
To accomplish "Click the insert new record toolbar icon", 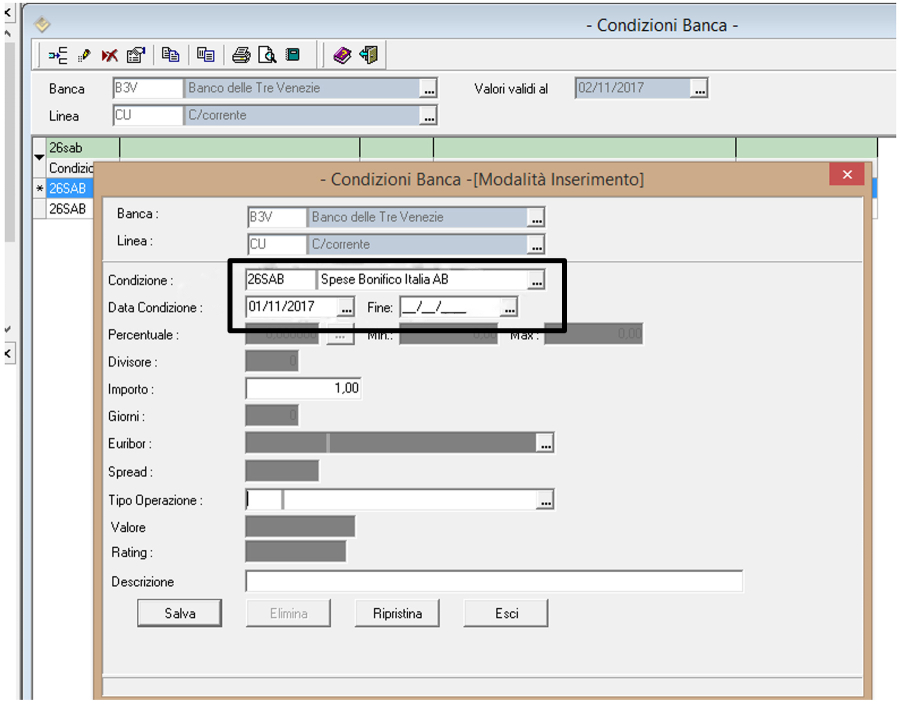I will pyautogui.click(x=58, y=55).
